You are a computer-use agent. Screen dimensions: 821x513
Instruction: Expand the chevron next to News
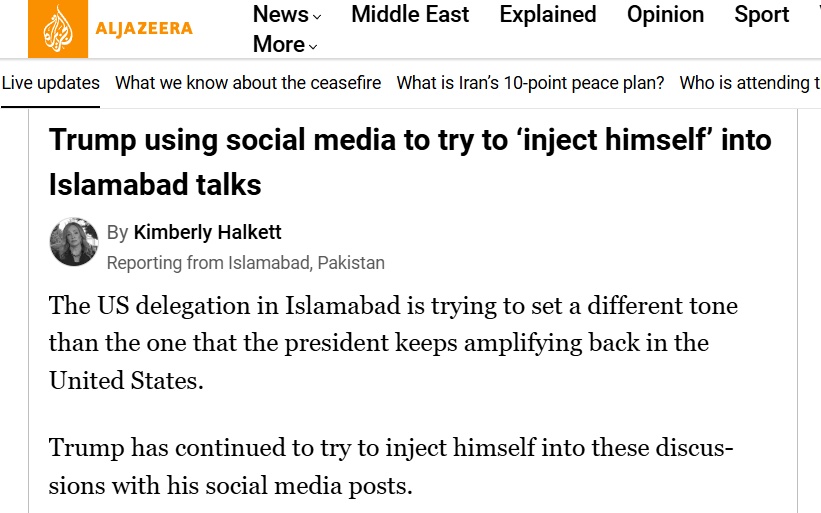coord(317,17)
